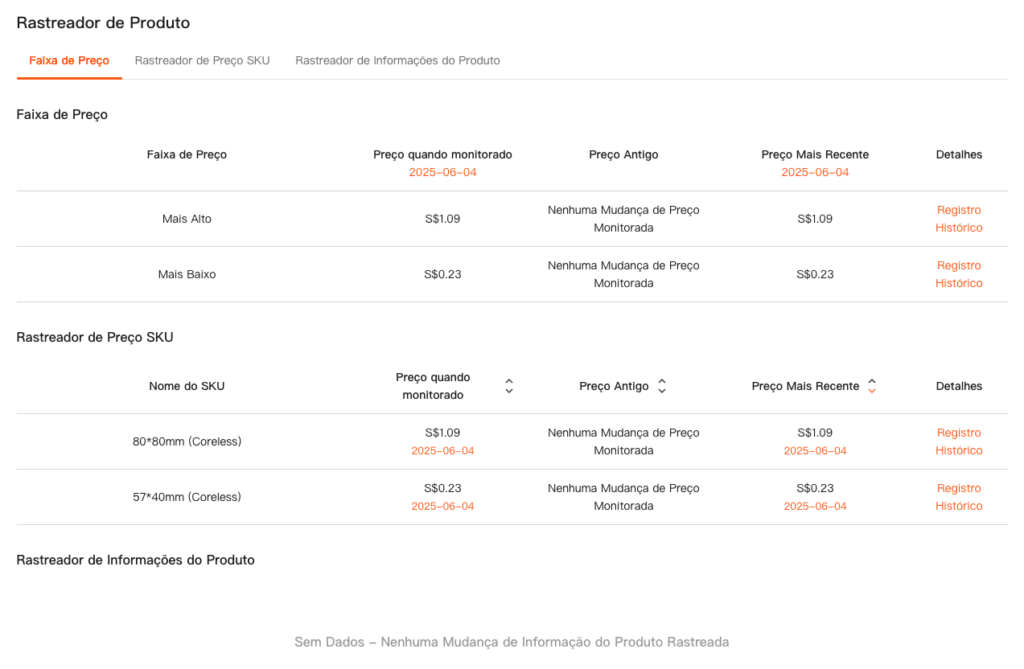The width and height of the screenshot is (1024, 669).
Task: View Registro Histórico for Mais Baixo row
Action: [958, 274]
